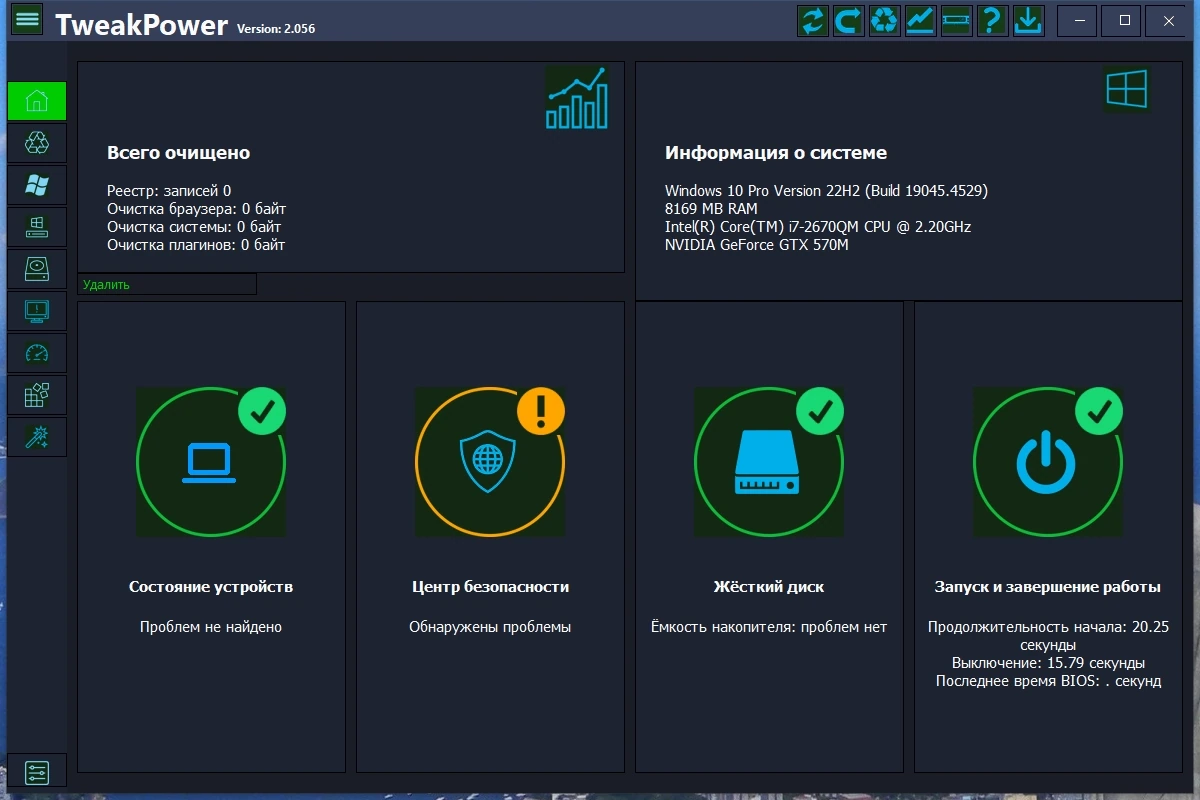
Task: Click the Windows 10 Pro Version 22H2 line
Action: [x=826, y=191]
